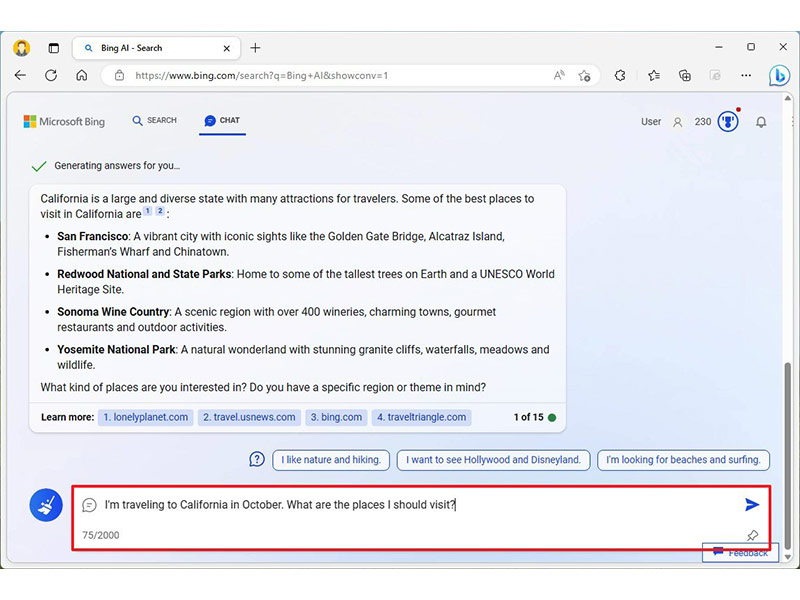The height and width of the screenshot is (600, 800).
Task: Choose 'I want to see Hollywood and Disneyland.'
Action: 493,460
